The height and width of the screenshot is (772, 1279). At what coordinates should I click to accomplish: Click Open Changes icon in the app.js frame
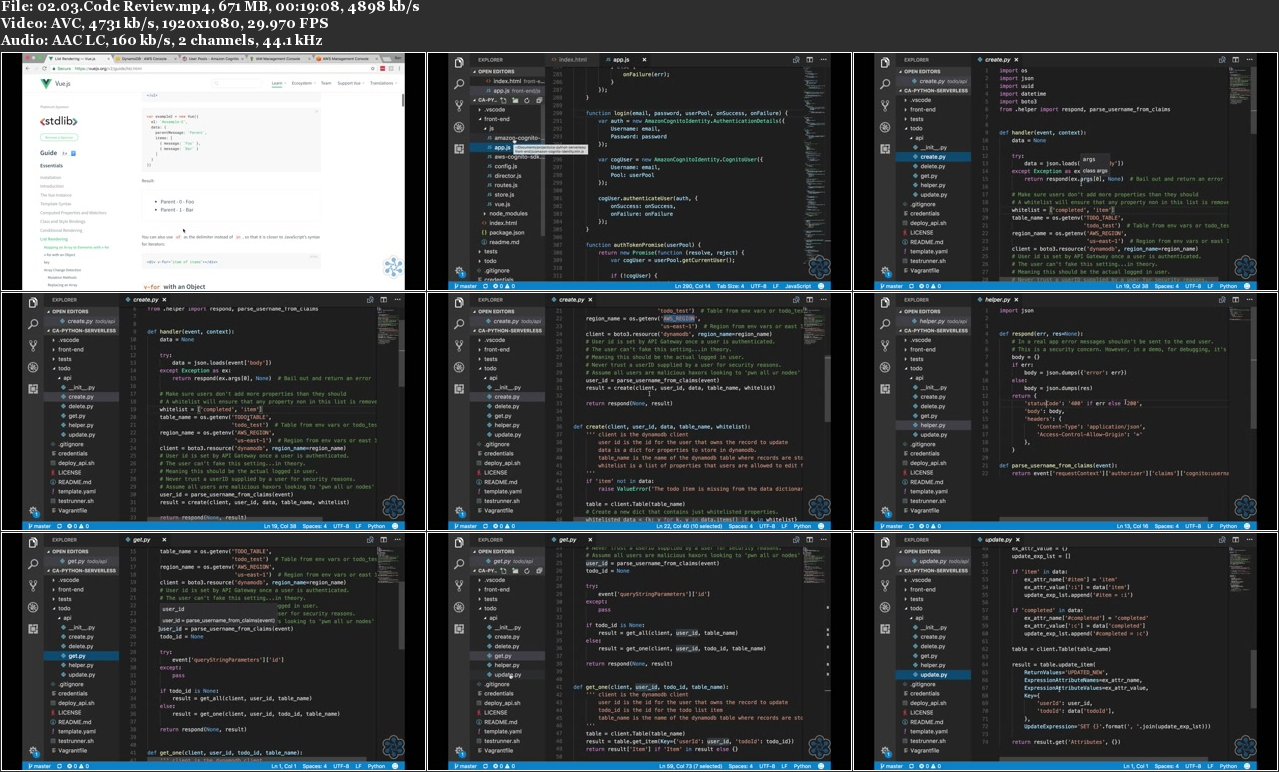click(x=796, y=60)
